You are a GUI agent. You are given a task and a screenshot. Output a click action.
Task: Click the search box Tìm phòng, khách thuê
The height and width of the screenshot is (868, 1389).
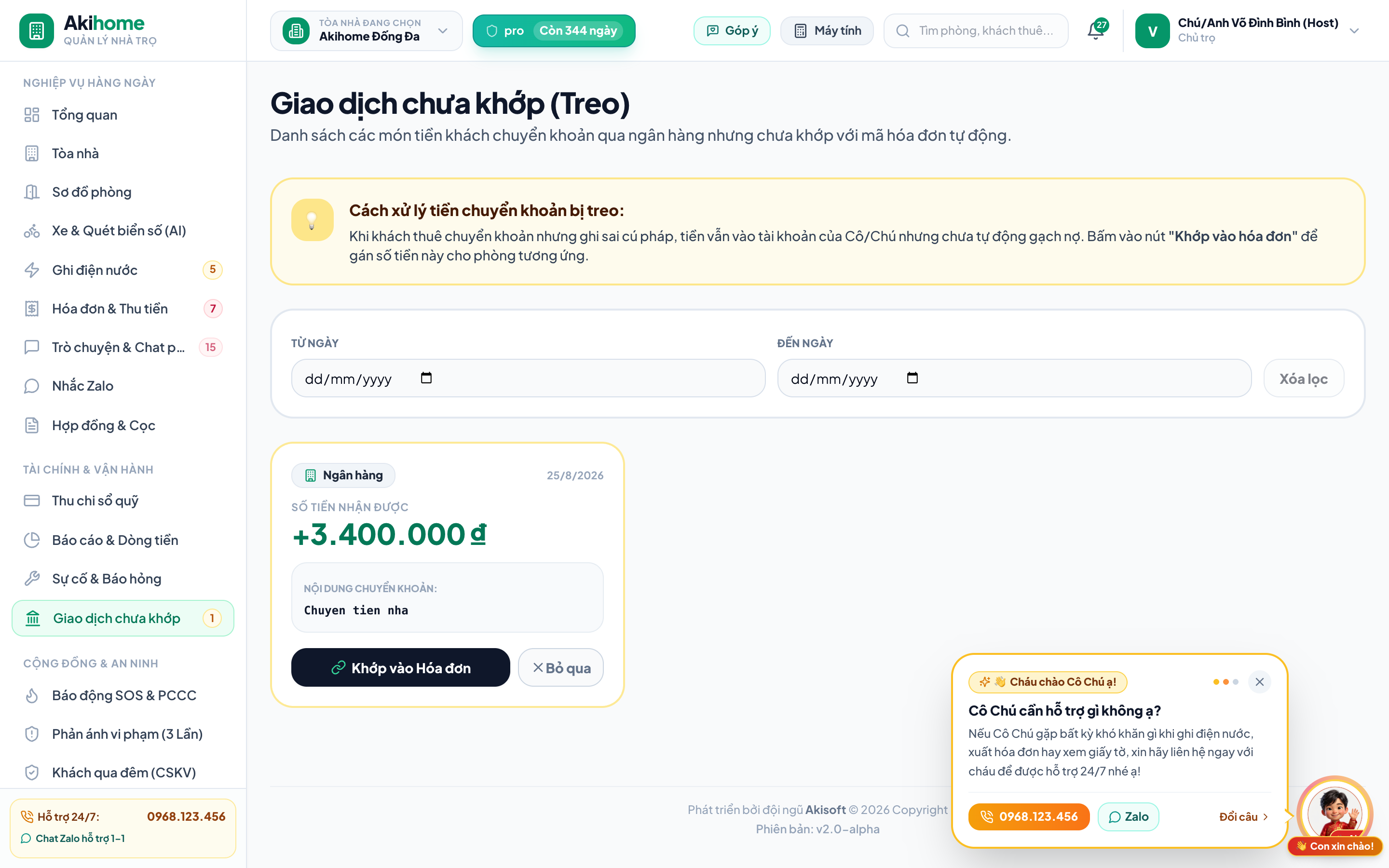click(x=976, y=30)
